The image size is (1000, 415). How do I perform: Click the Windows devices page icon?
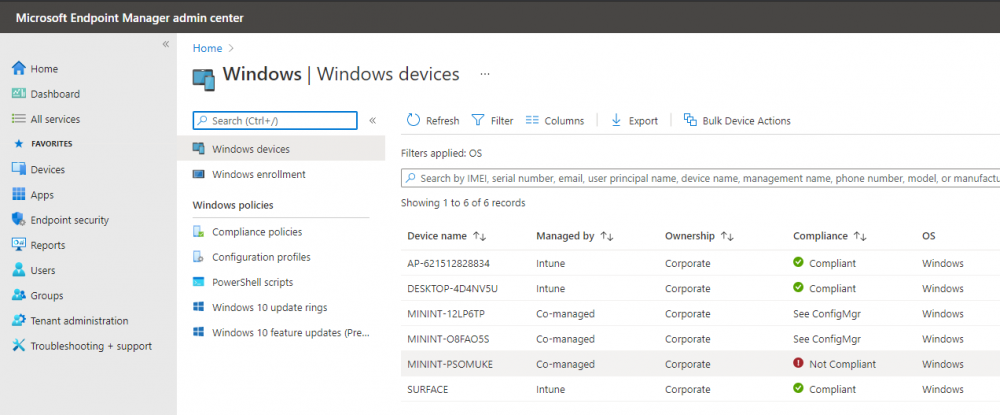tap(203, 78)
